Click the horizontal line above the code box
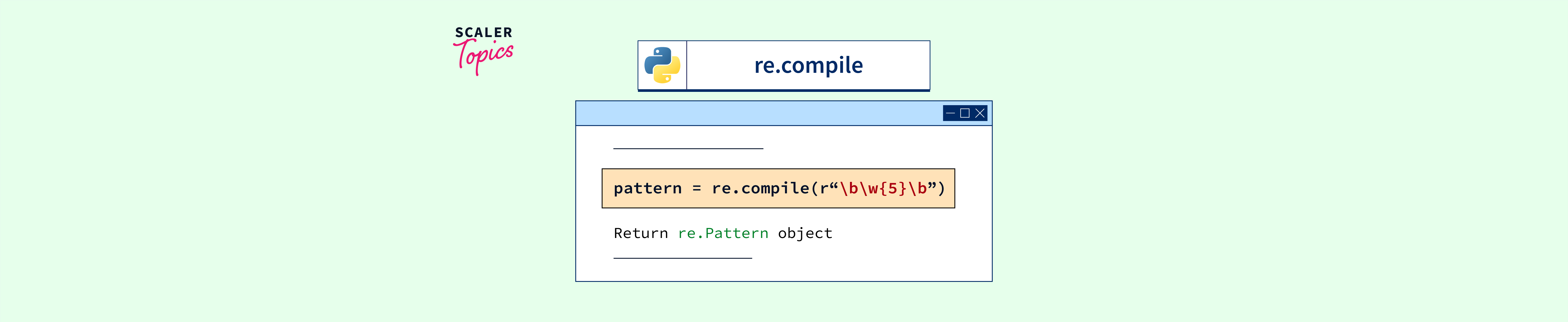This screenshot has height=322, width=1568. point(688,148)
